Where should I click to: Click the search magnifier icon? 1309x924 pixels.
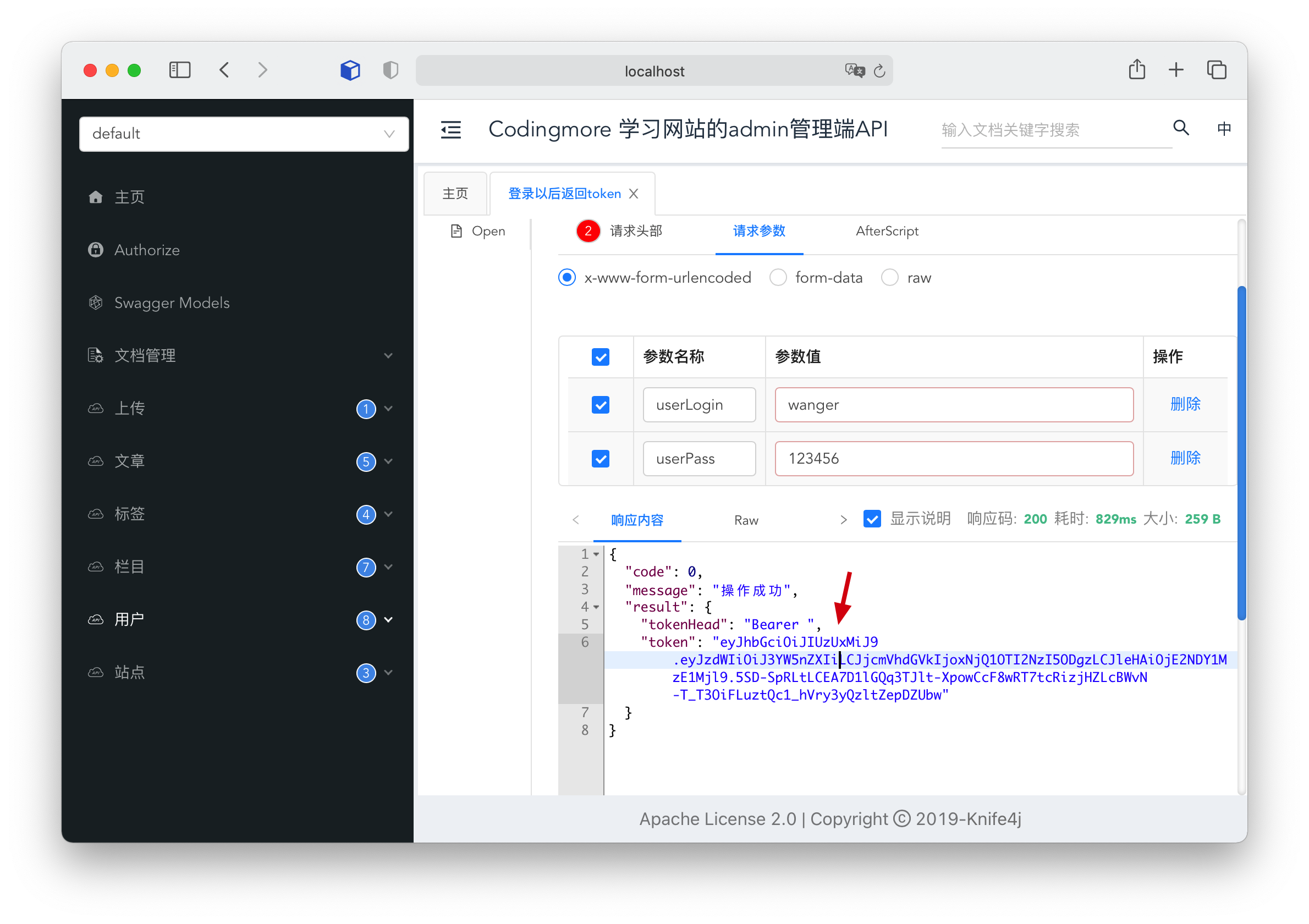(1181, 128)
